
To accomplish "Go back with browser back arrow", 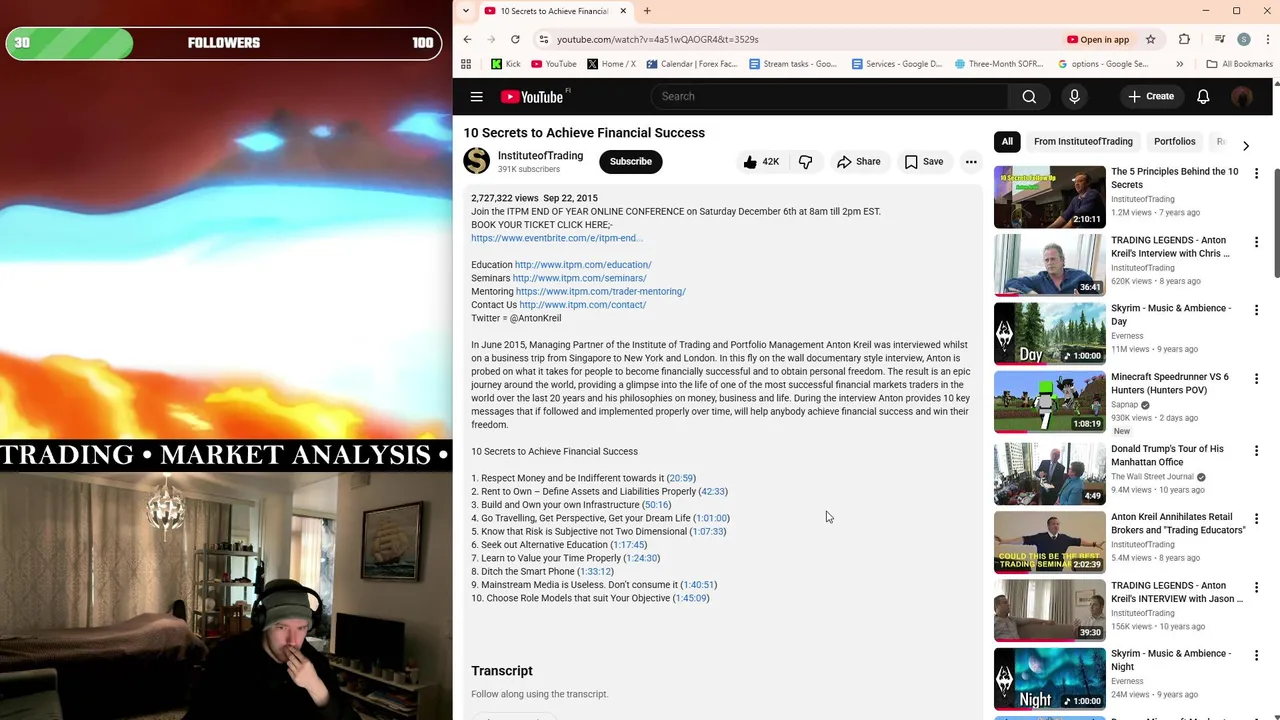I will [467, 39].
